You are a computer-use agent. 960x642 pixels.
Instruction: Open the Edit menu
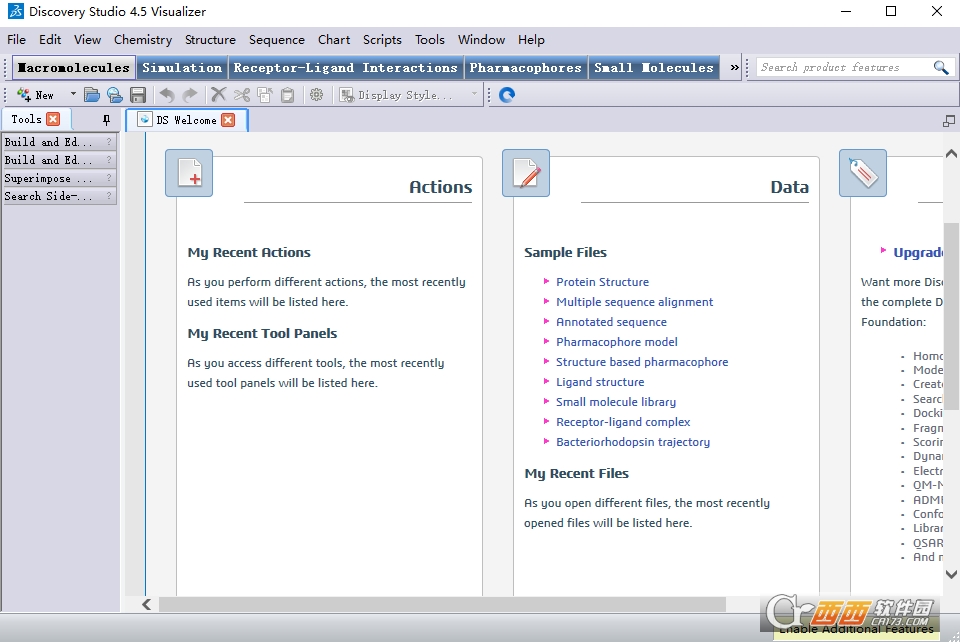50,40
